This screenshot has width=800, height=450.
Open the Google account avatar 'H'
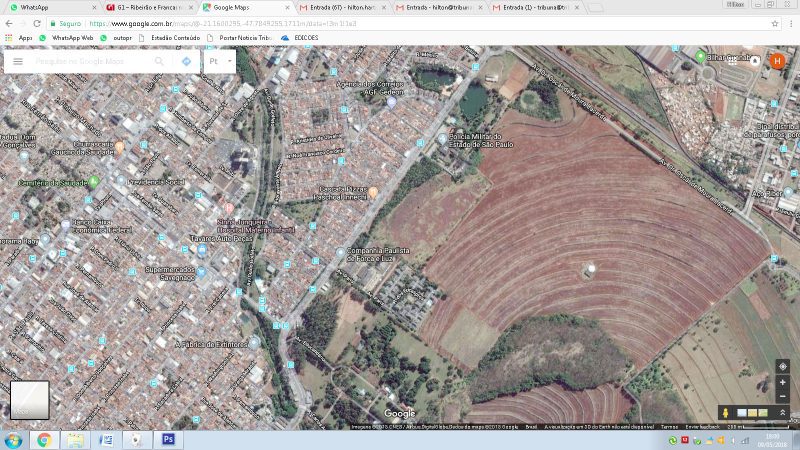tap(777, 60)
